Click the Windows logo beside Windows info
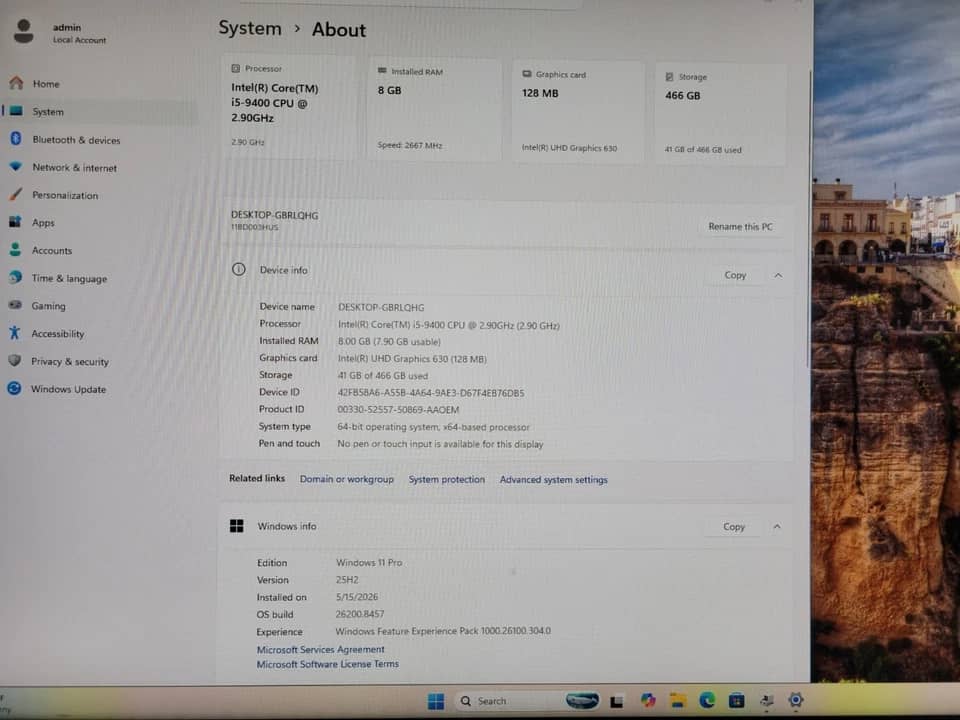 (x=236, y=526)
